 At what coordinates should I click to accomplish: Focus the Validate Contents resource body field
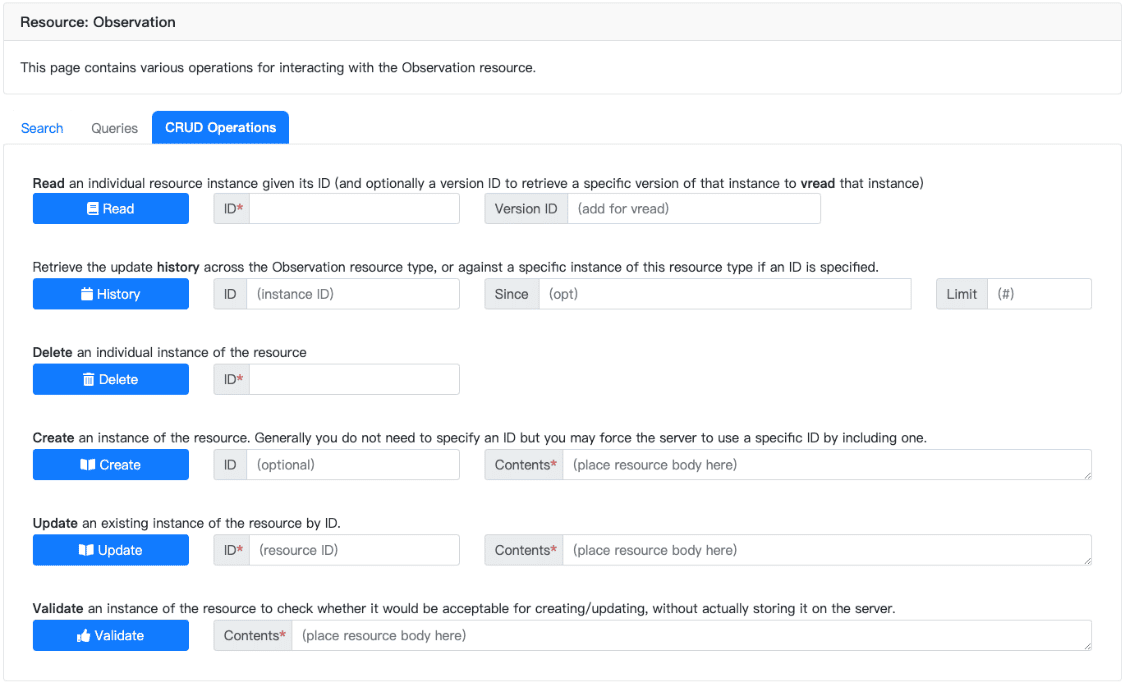[x=692, y=635]
